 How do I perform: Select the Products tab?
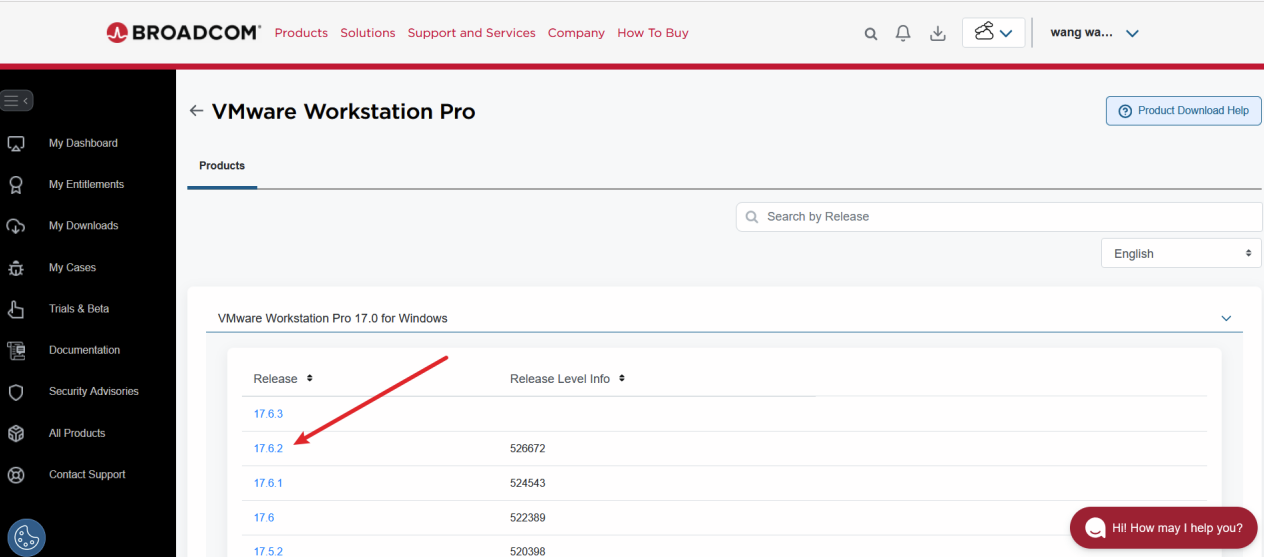click(x=222, y=166)
